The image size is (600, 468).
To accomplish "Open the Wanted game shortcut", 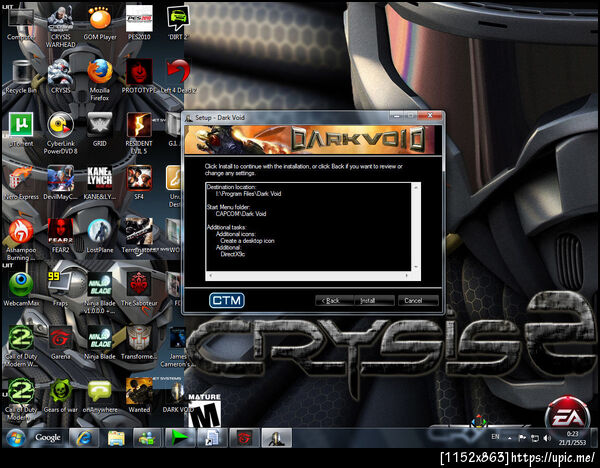I will [139, 396].
